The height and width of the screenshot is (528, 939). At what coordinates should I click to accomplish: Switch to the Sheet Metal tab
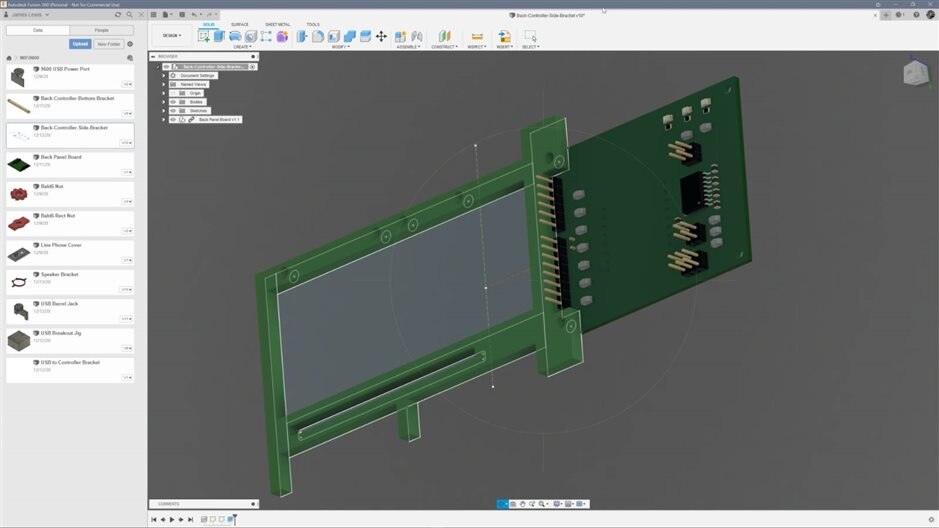coord(278,24)
